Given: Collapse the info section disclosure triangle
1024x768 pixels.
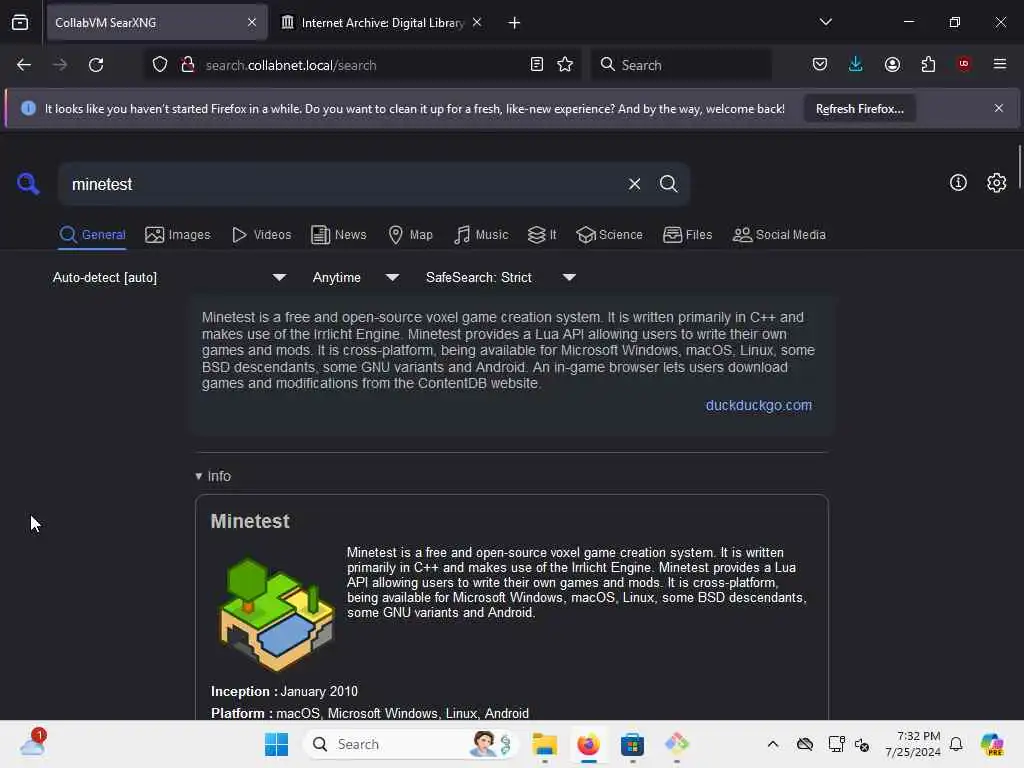Looking at the screenshot, I should coord(199,477).
